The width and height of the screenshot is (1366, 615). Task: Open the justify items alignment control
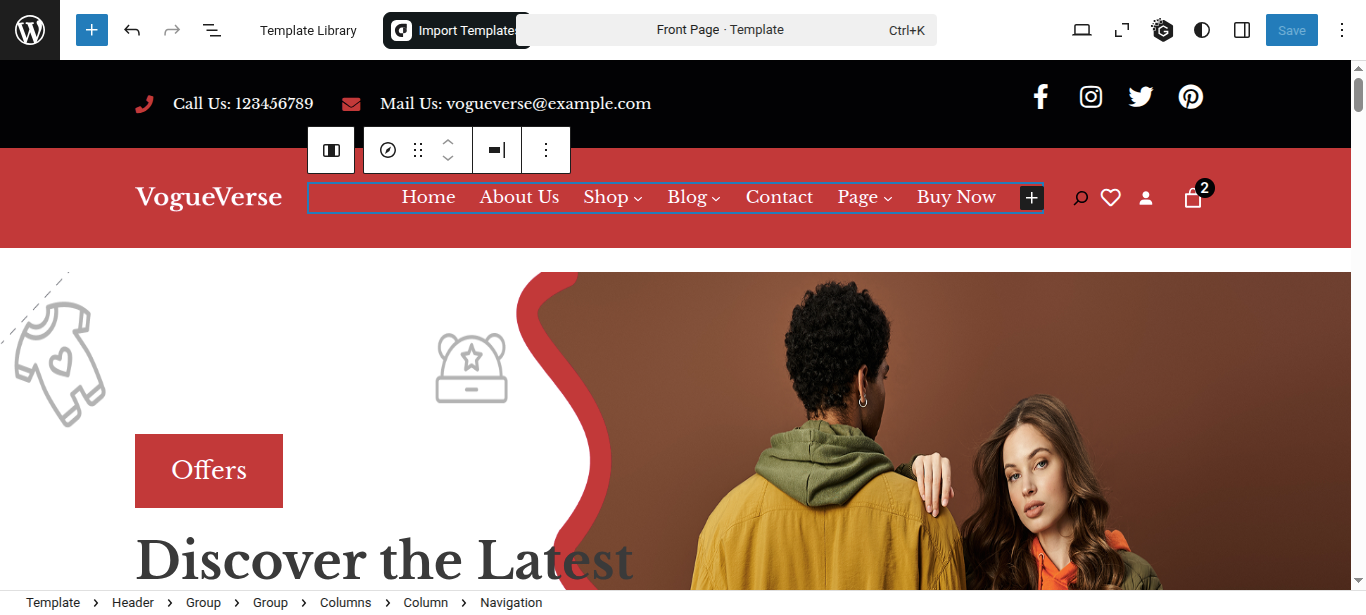pos(497,150)
